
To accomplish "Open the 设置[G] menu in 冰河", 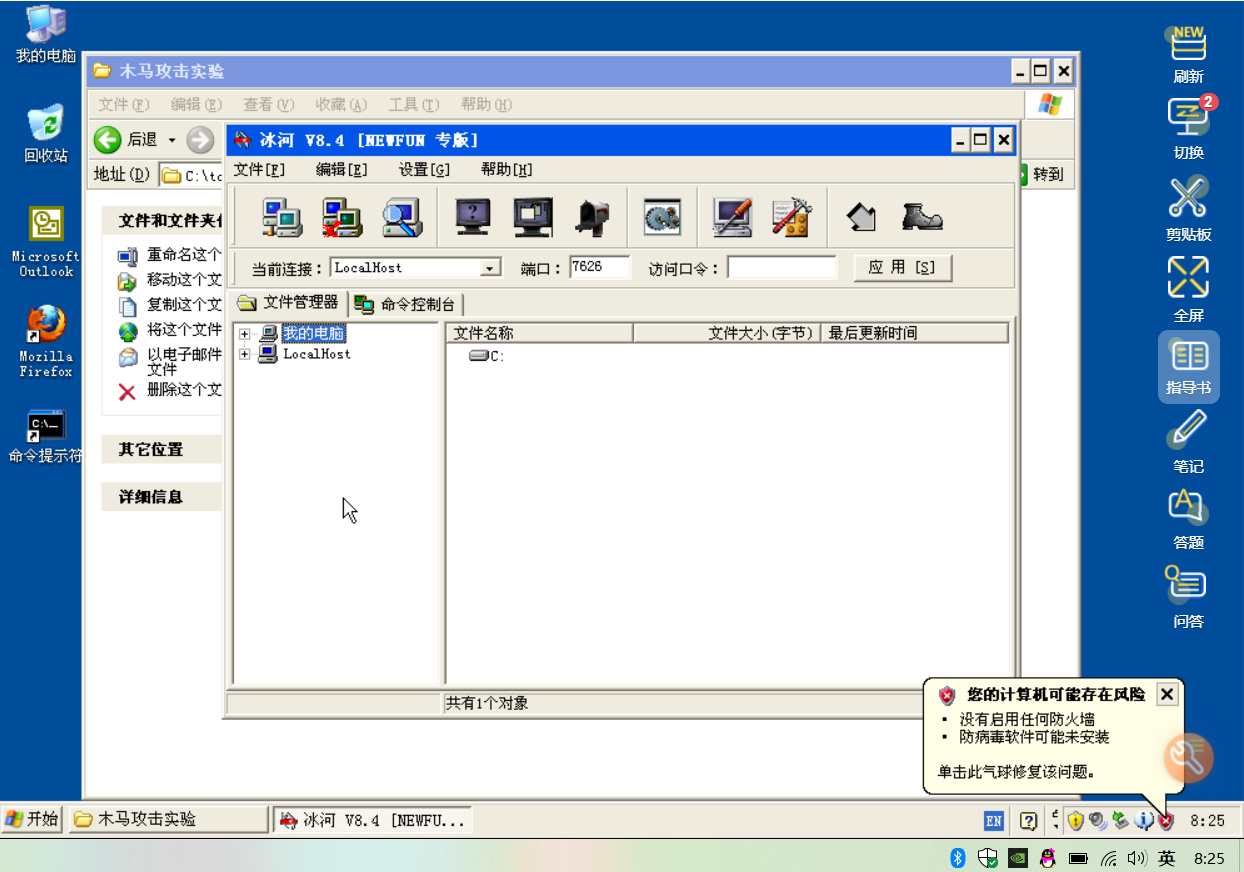I will pyautogui.click(x=424, y=169).
